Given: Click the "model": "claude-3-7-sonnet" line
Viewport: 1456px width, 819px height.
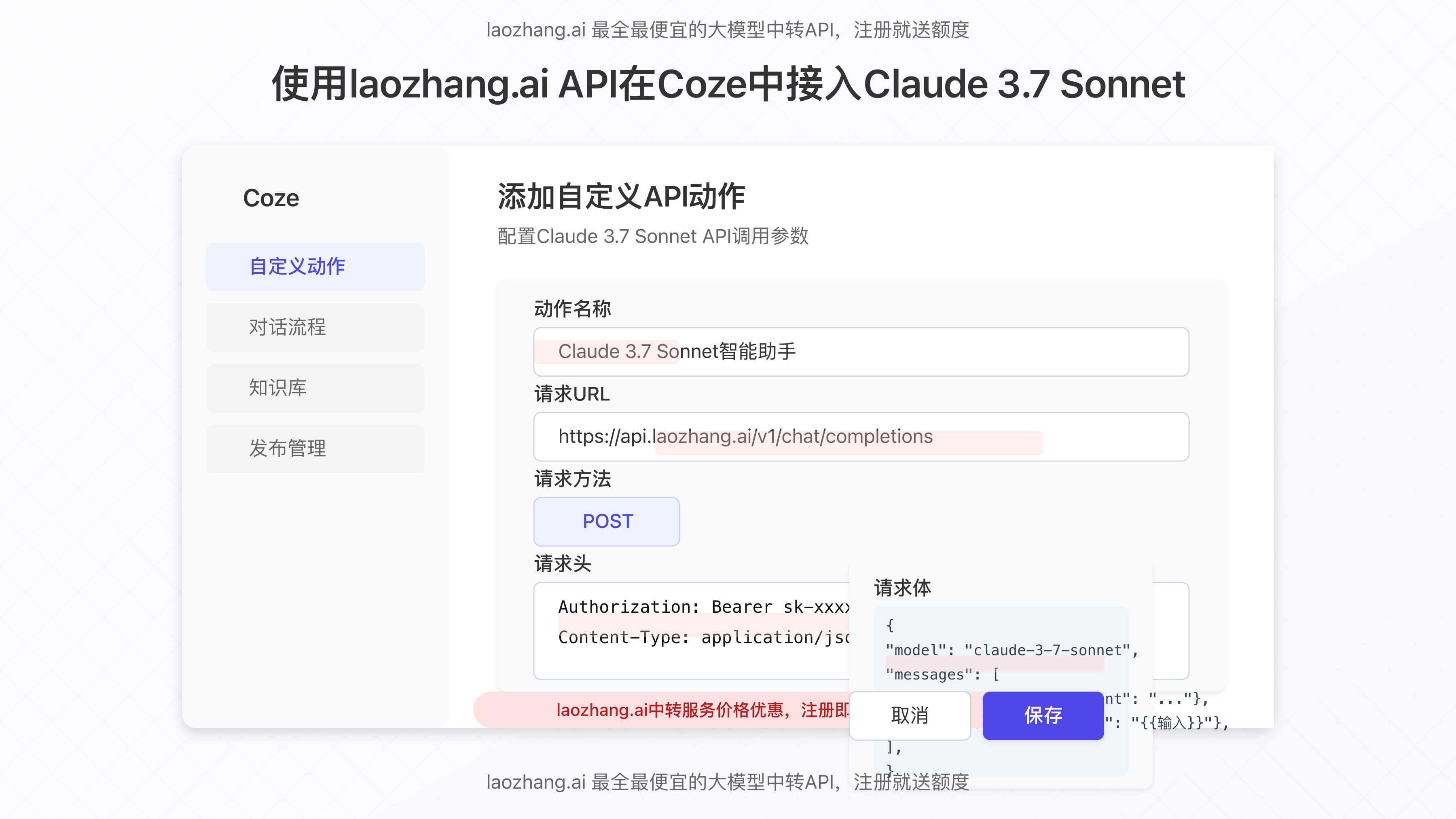Looking at the screenshot, I should pyautogui.click(x=1012, y=651).
